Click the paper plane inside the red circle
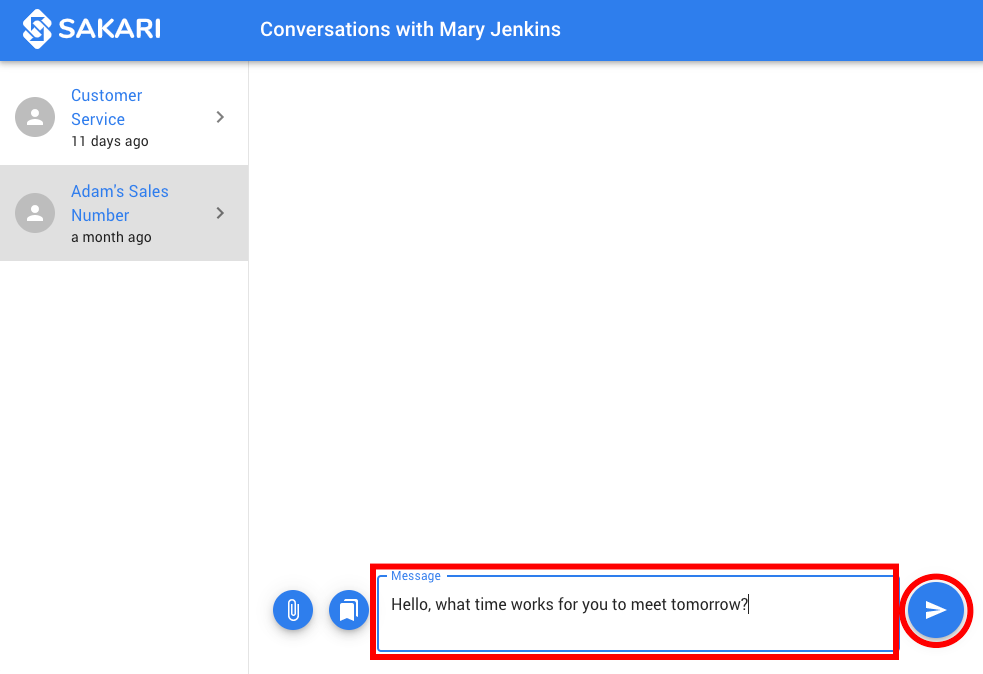 936,610
